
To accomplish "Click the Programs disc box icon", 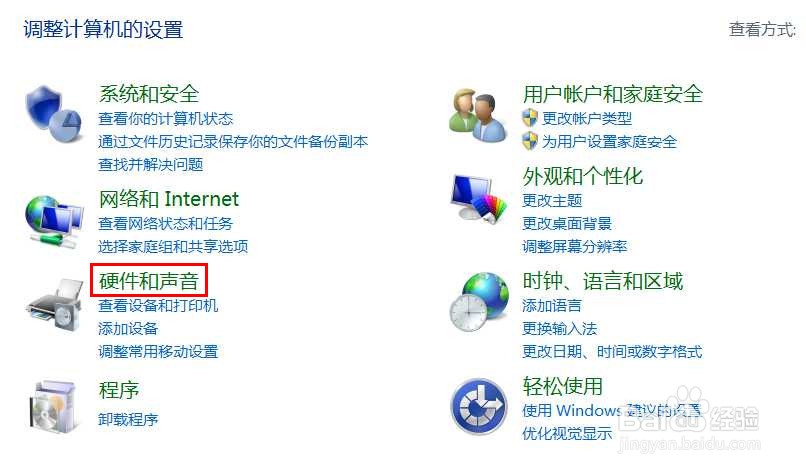I will (x=54, y=406).
